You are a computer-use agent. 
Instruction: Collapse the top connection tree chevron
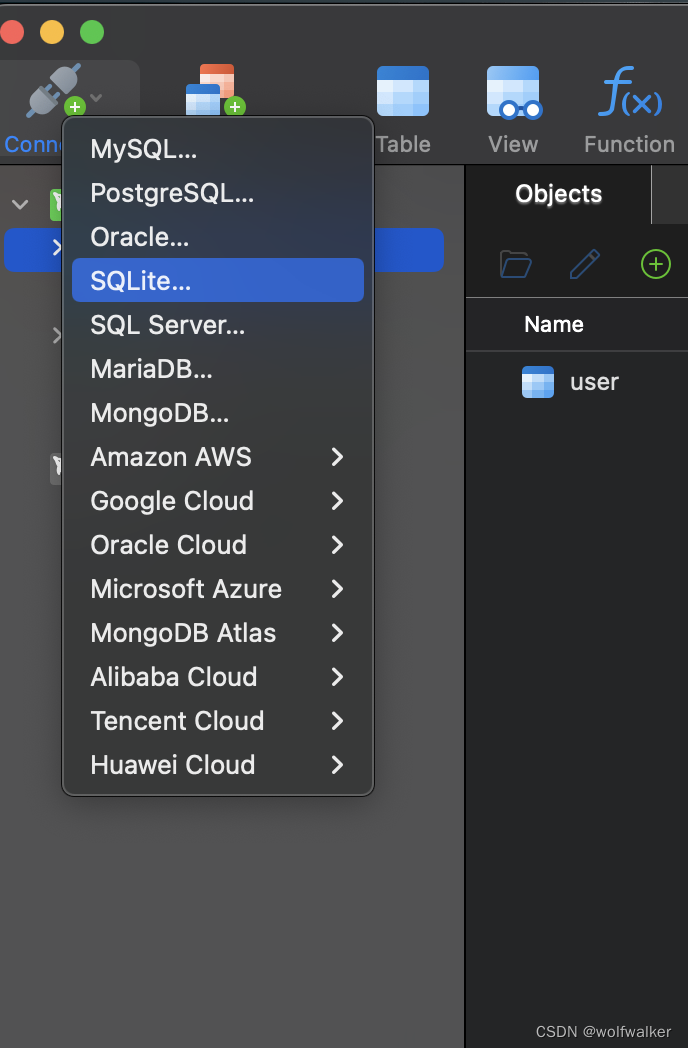click(20, 205)
